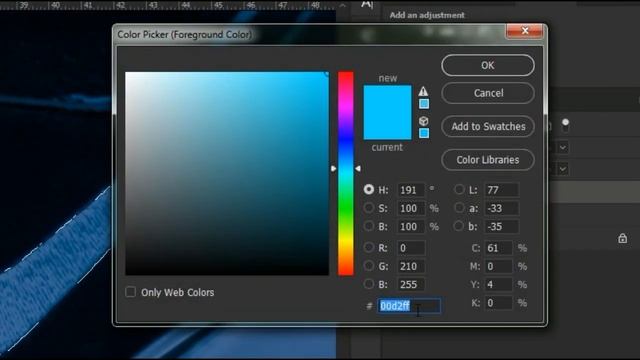Image resolution: width=640 pixels, height=360 pixels.
Task: Click inside the color saturation-brightness field
Action: (227, 173)
